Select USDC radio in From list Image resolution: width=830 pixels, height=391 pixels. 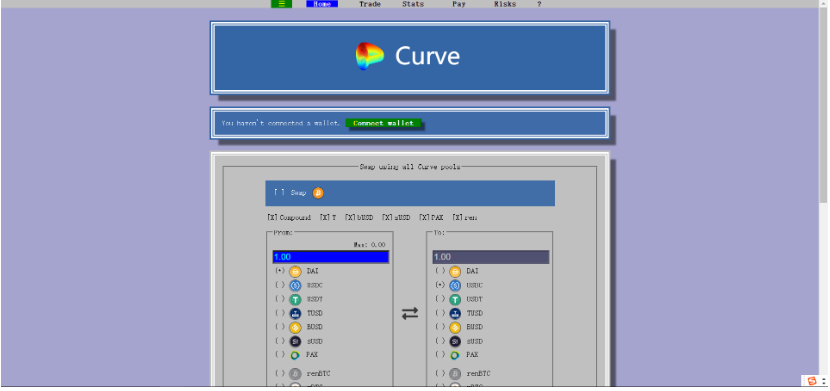tap(280, 285)
